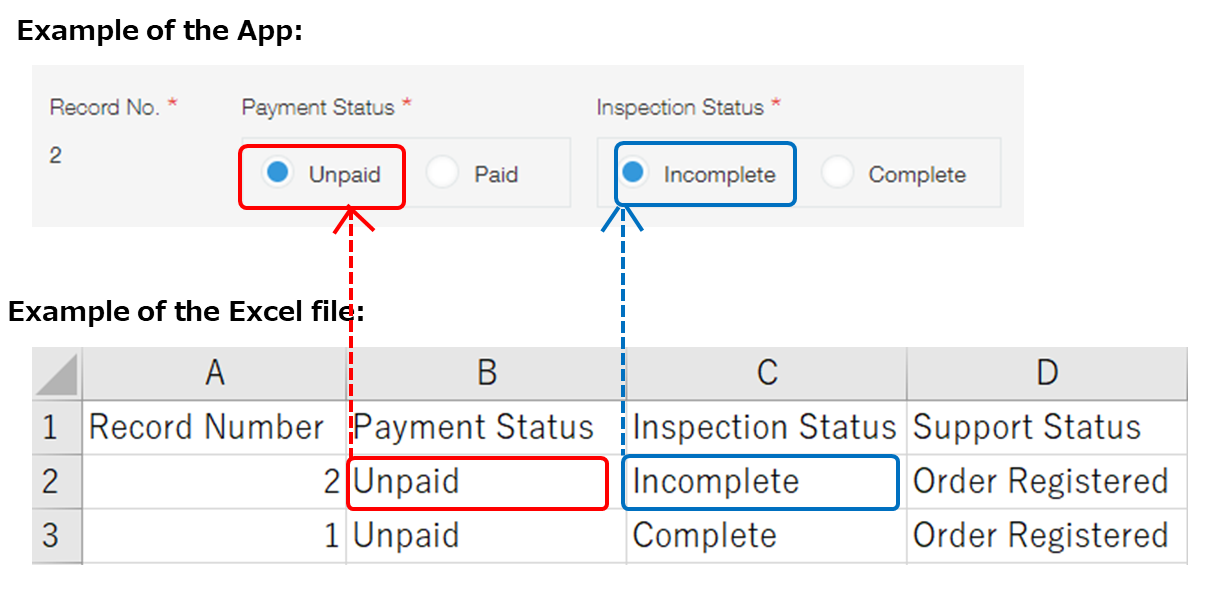
Task: Select the Paid radio button
Action: [443, 173]
